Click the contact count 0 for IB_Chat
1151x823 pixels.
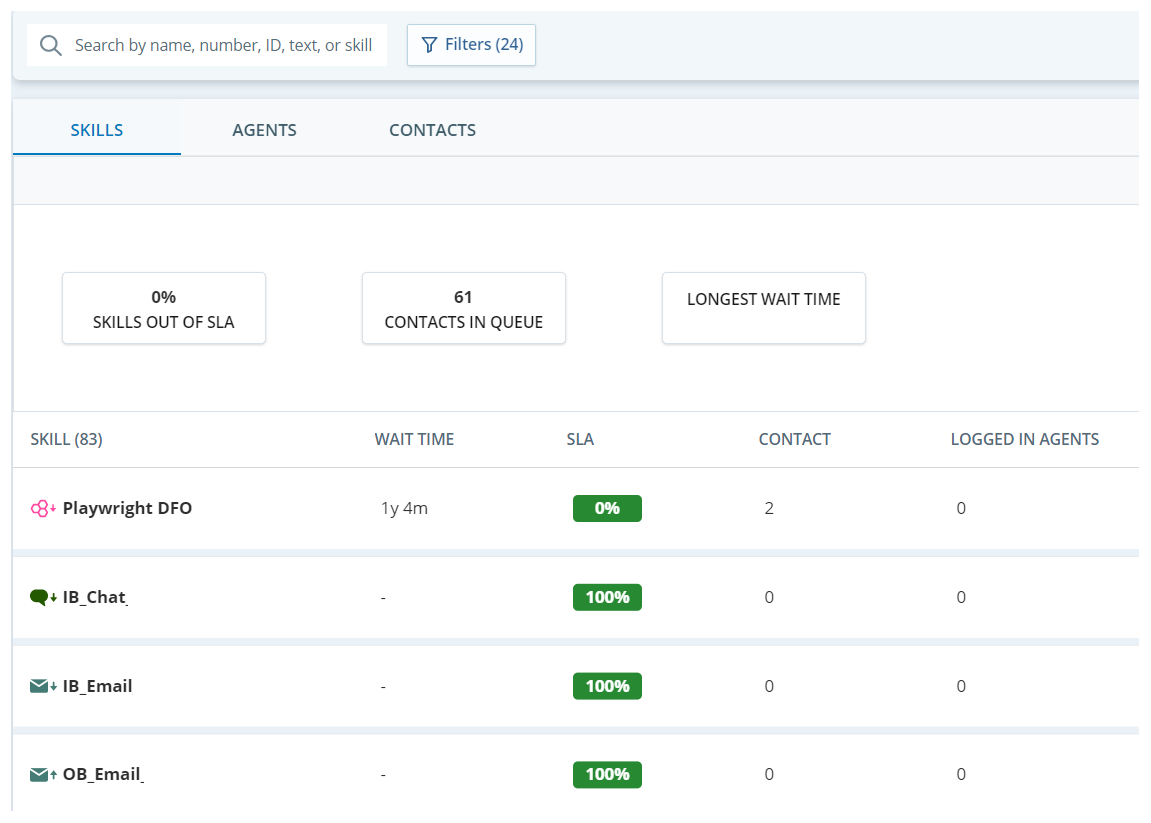click(769, 597)
